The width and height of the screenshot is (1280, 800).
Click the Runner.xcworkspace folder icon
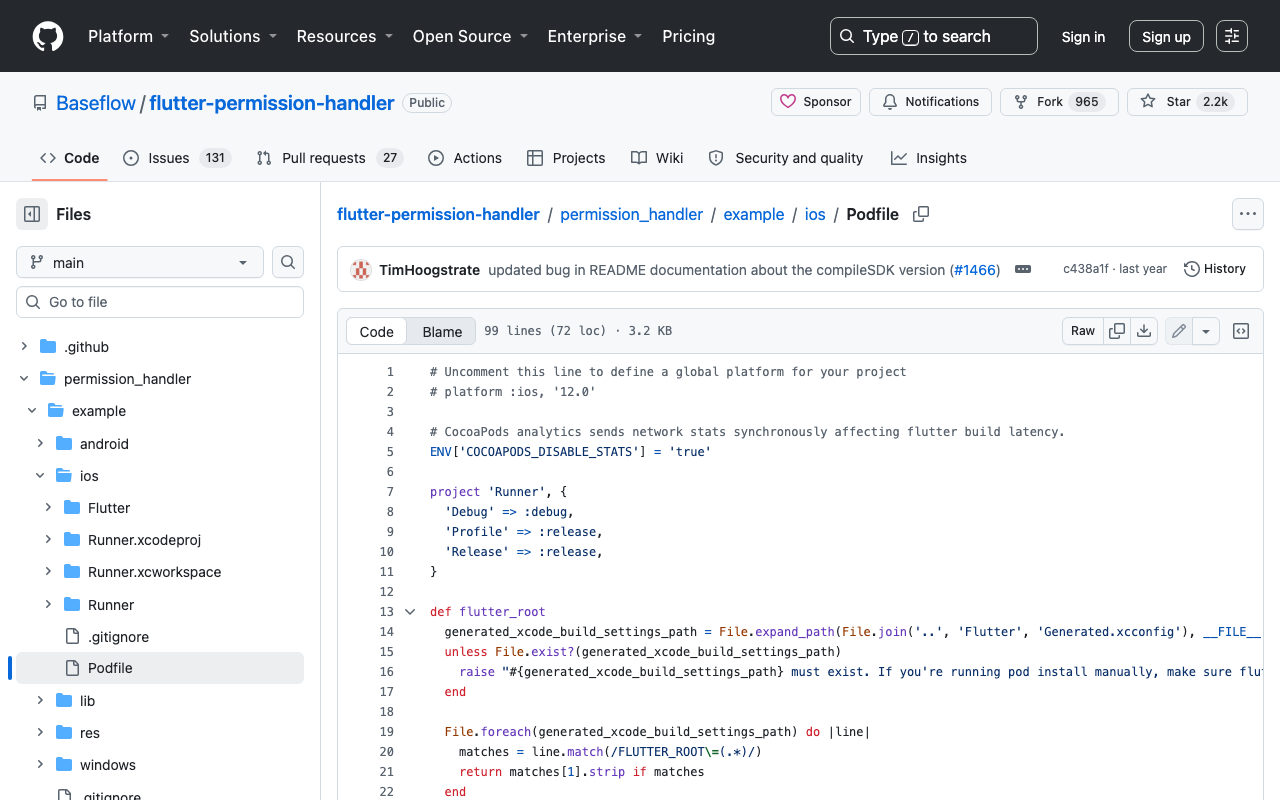(72, 572)
